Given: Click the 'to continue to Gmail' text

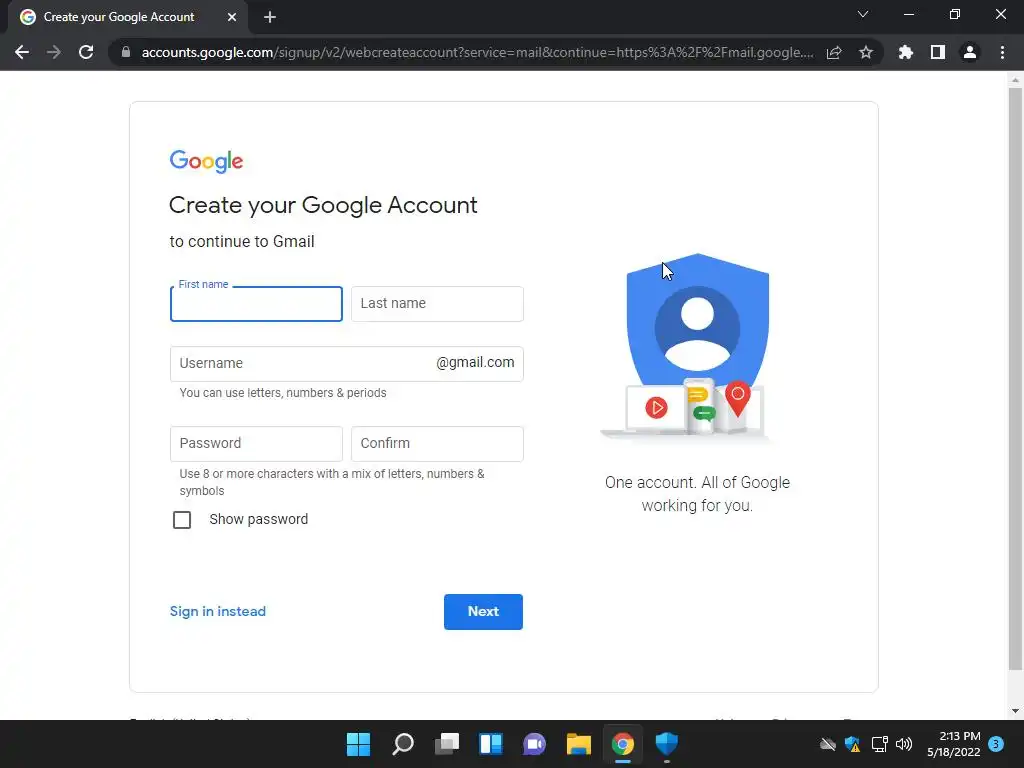Looking at the screenshot, I should tap(242, 242).
